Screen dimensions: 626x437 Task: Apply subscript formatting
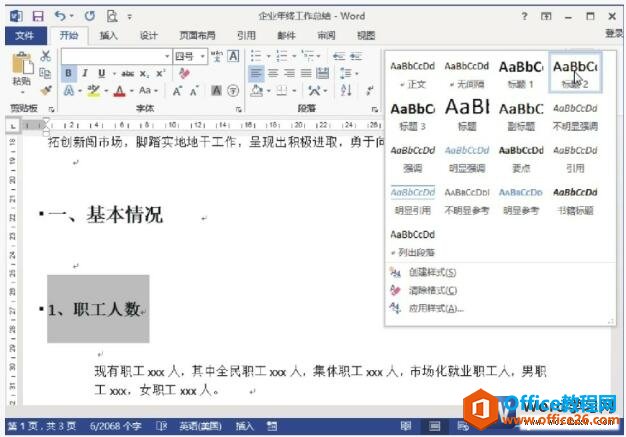point(145,73)
